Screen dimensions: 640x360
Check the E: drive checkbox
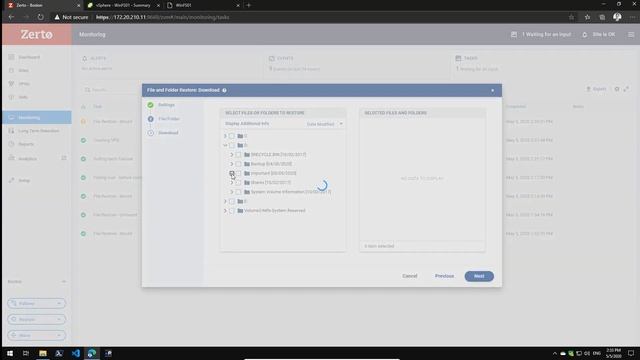(232, 201)
